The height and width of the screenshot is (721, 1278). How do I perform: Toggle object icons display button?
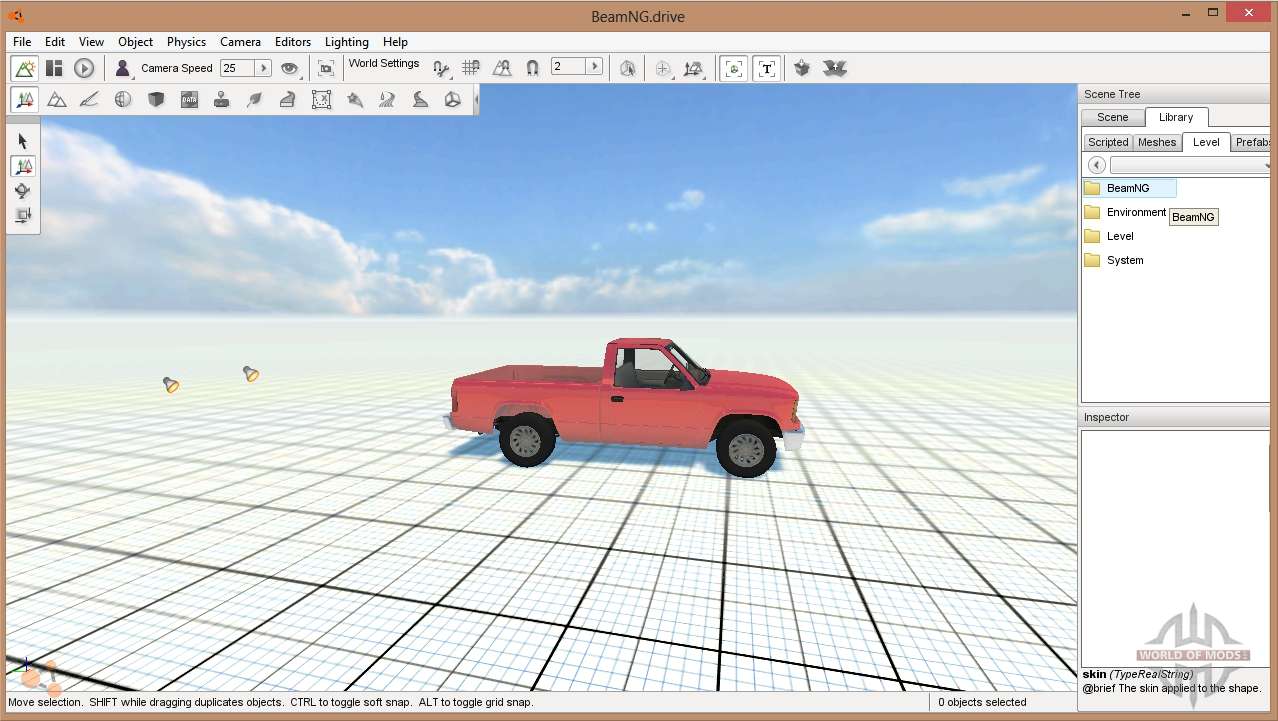734,68
